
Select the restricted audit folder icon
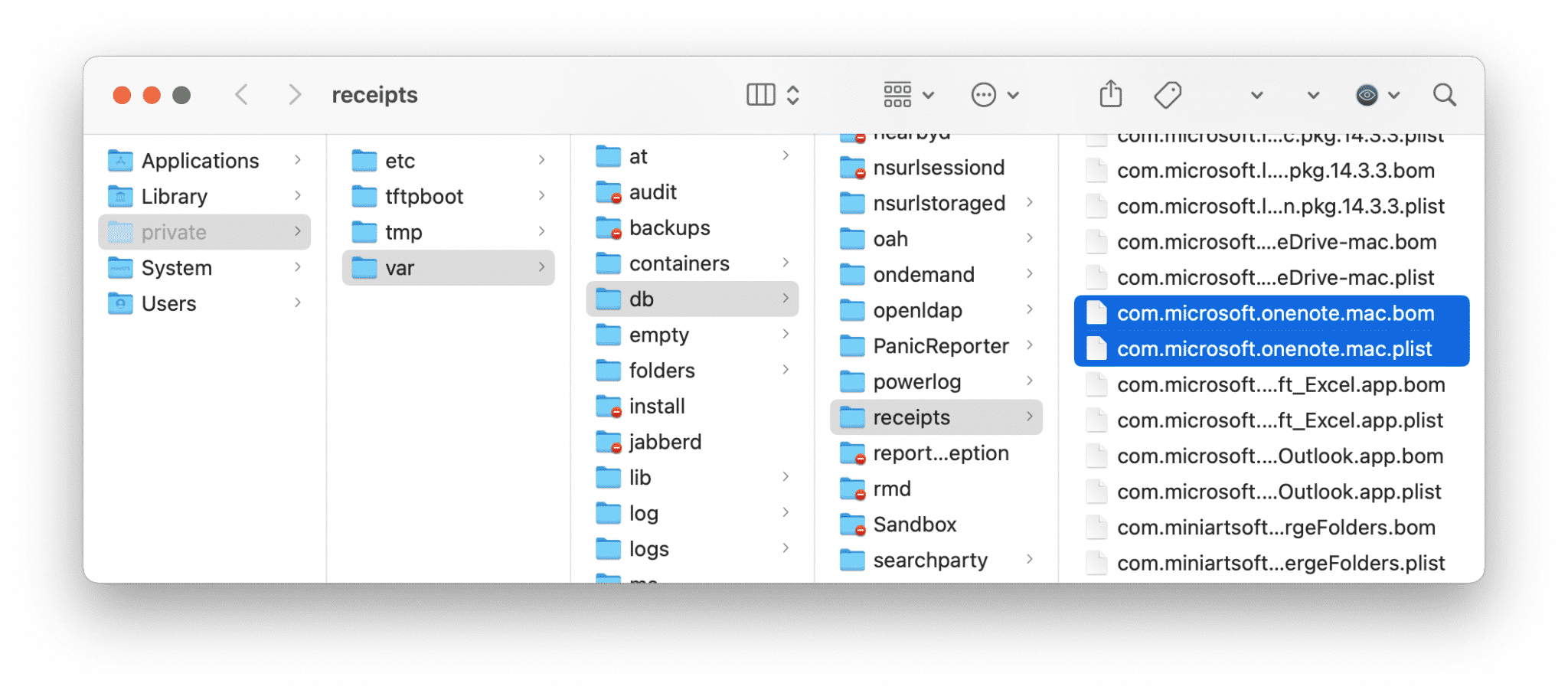pyautogui.click(x=608, y=192)
